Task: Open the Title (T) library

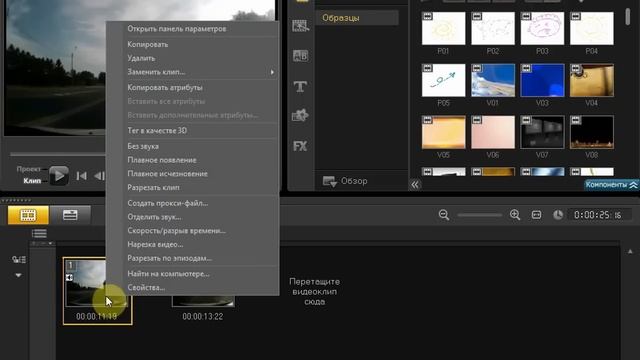Action: pyautogui.click(x=300, y=86)
